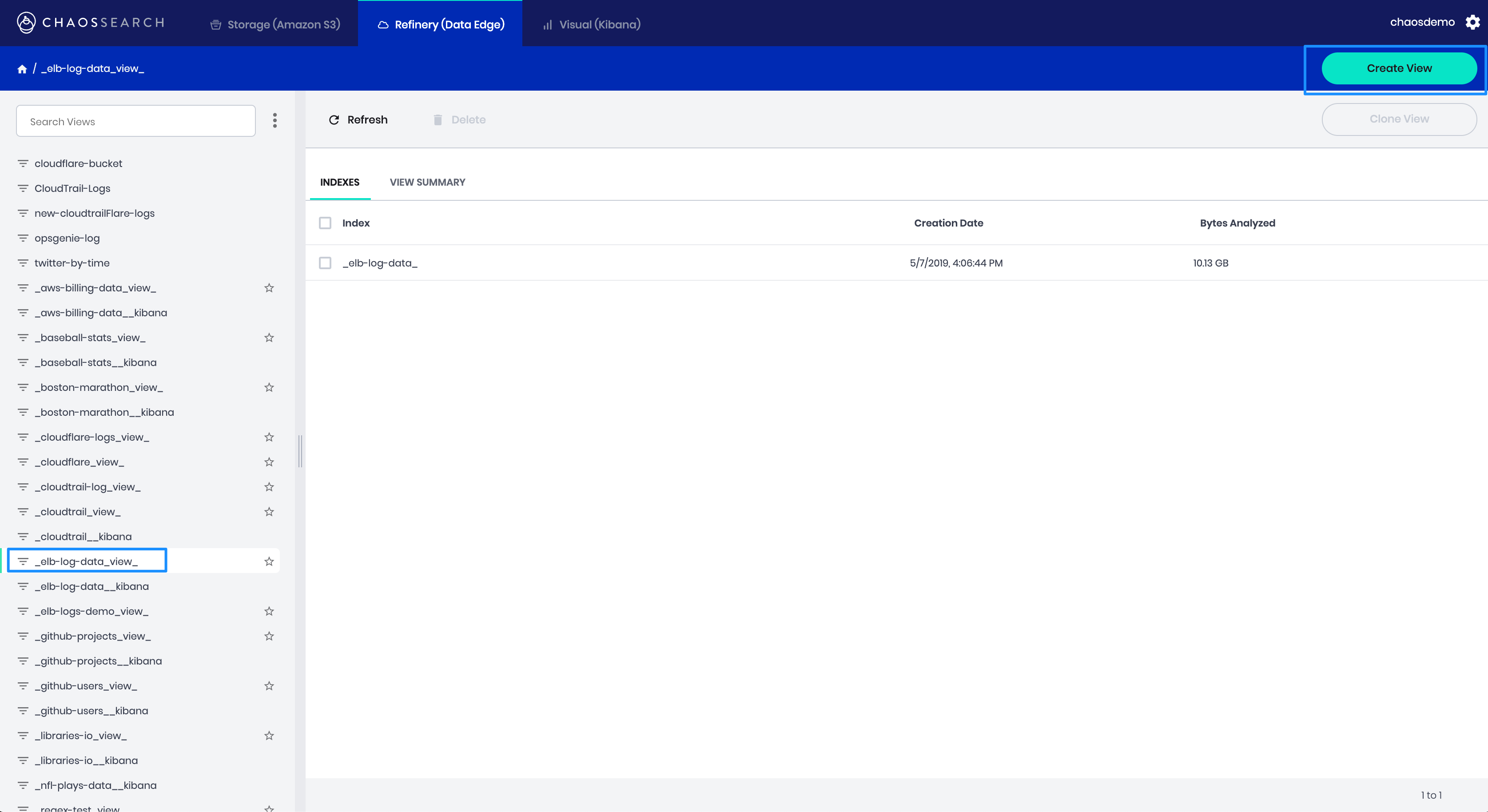Check the select-all Index header checkbox

tap(325, 223)
